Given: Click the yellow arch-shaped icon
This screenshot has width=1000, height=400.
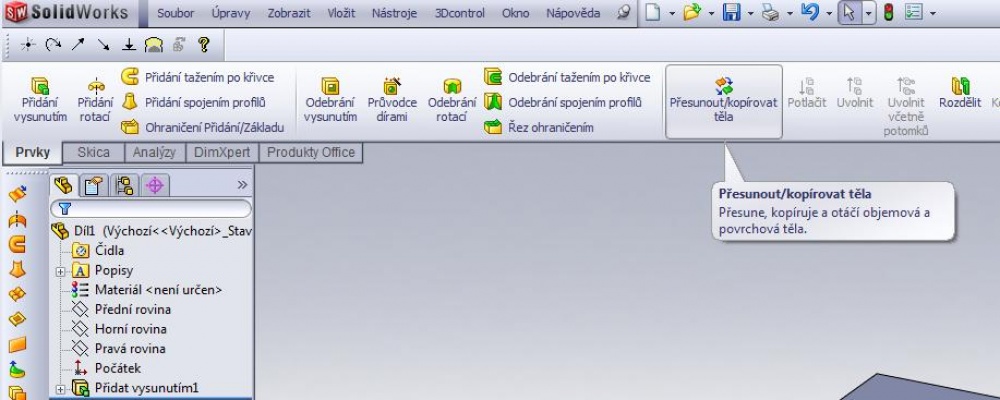Looking at the screenshot, I should pyautogui.click(x=154, y=45).
